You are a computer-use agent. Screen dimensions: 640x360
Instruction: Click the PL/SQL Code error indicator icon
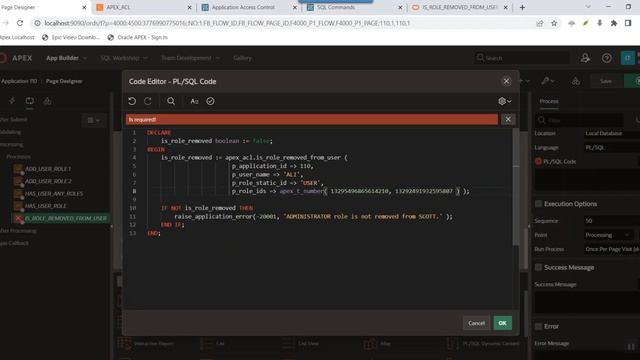538,162
